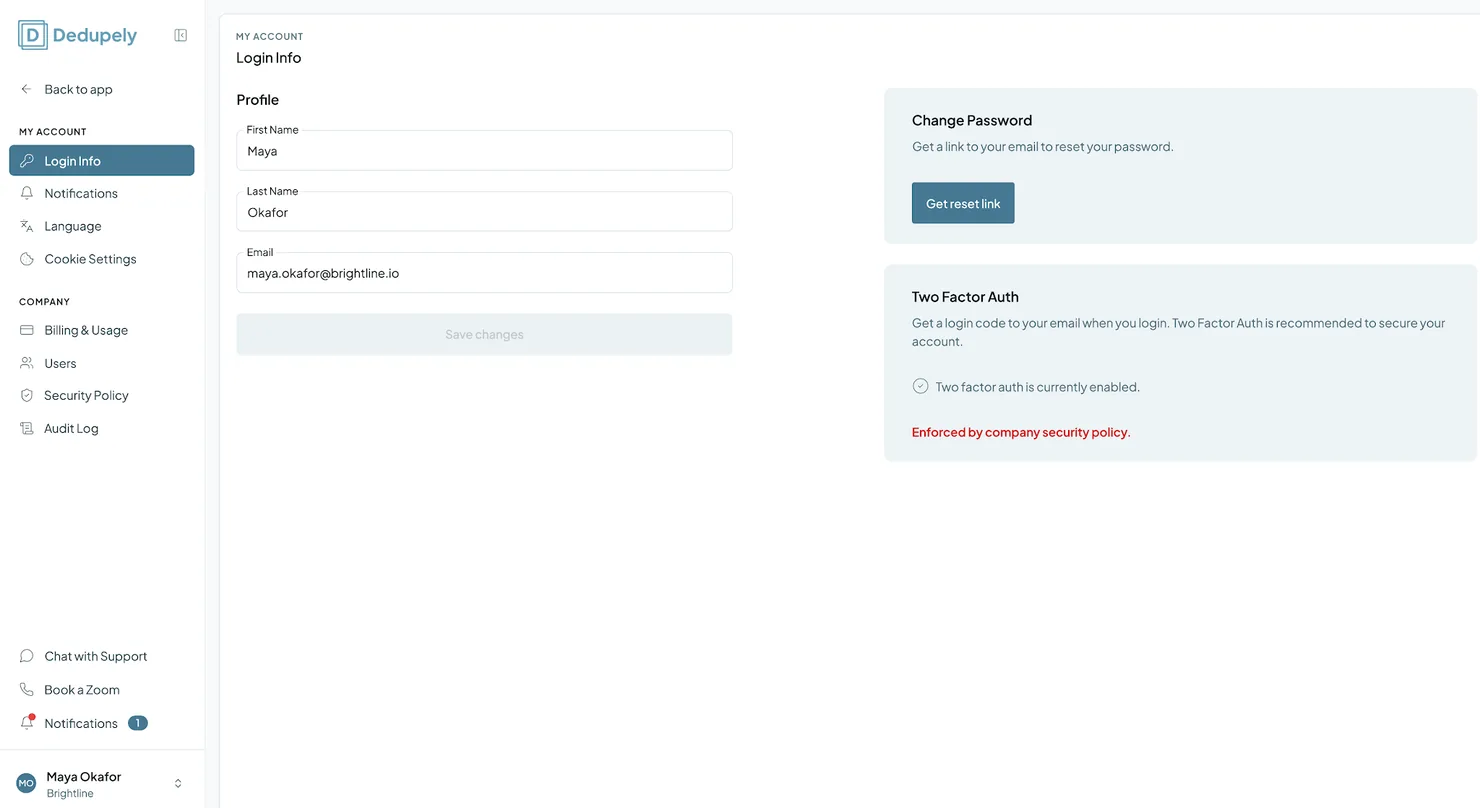Open Notifications near the sidebar bottom
The image size is (1480, 808).
[102, 723]
